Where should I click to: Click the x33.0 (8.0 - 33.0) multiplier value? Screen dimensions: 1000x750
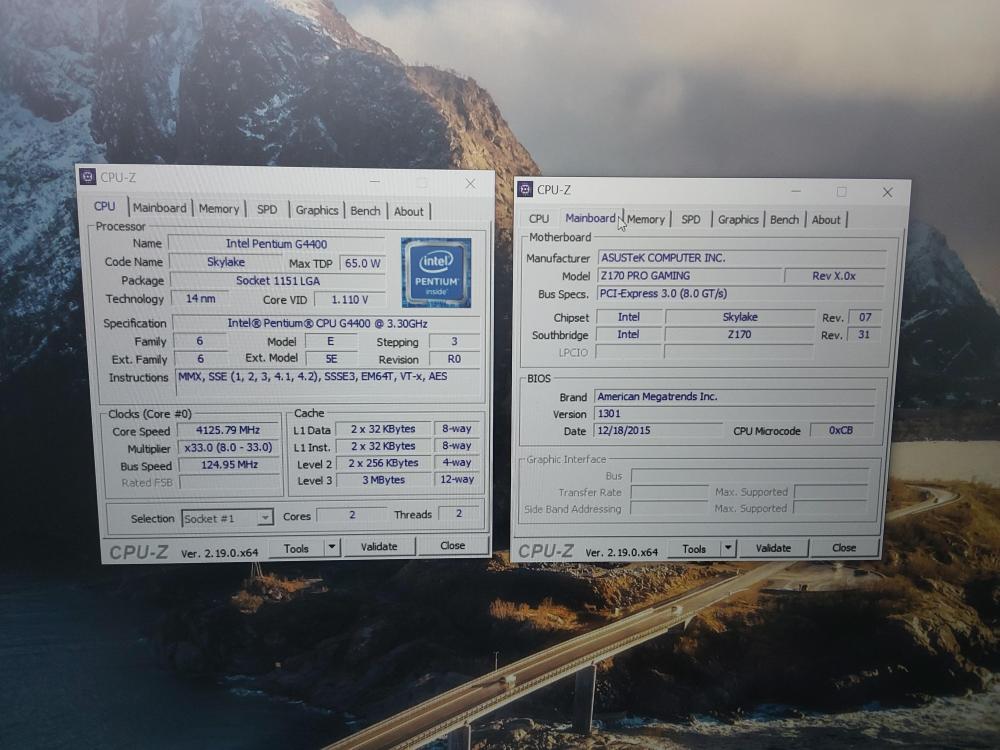point(228,447)
